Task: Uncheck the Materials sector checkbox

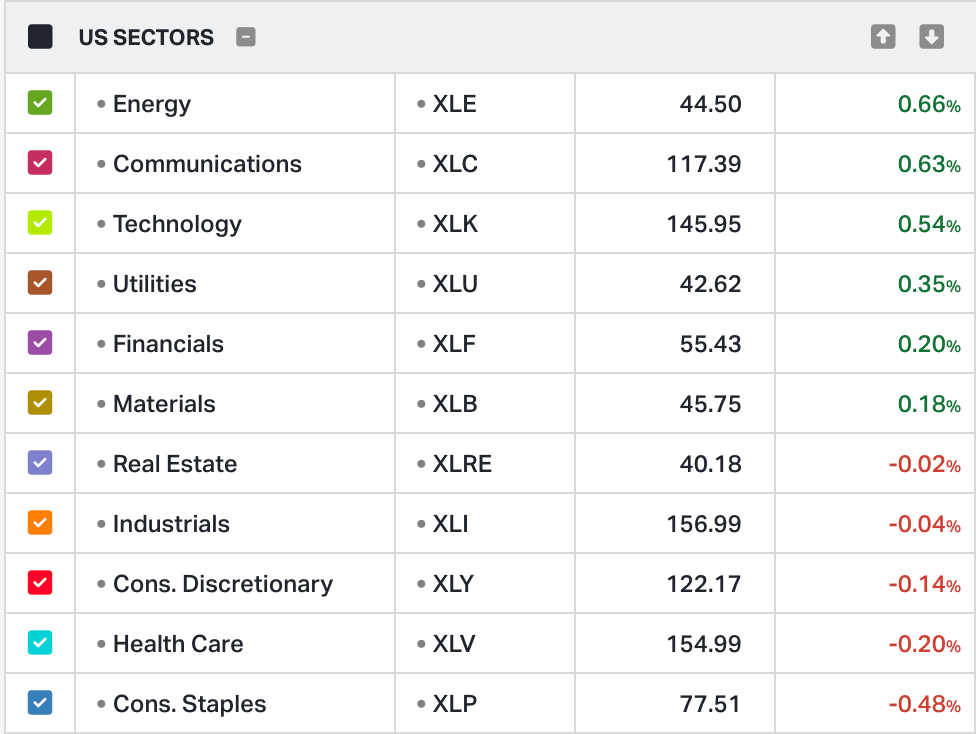Action: (x=40, y=403)
